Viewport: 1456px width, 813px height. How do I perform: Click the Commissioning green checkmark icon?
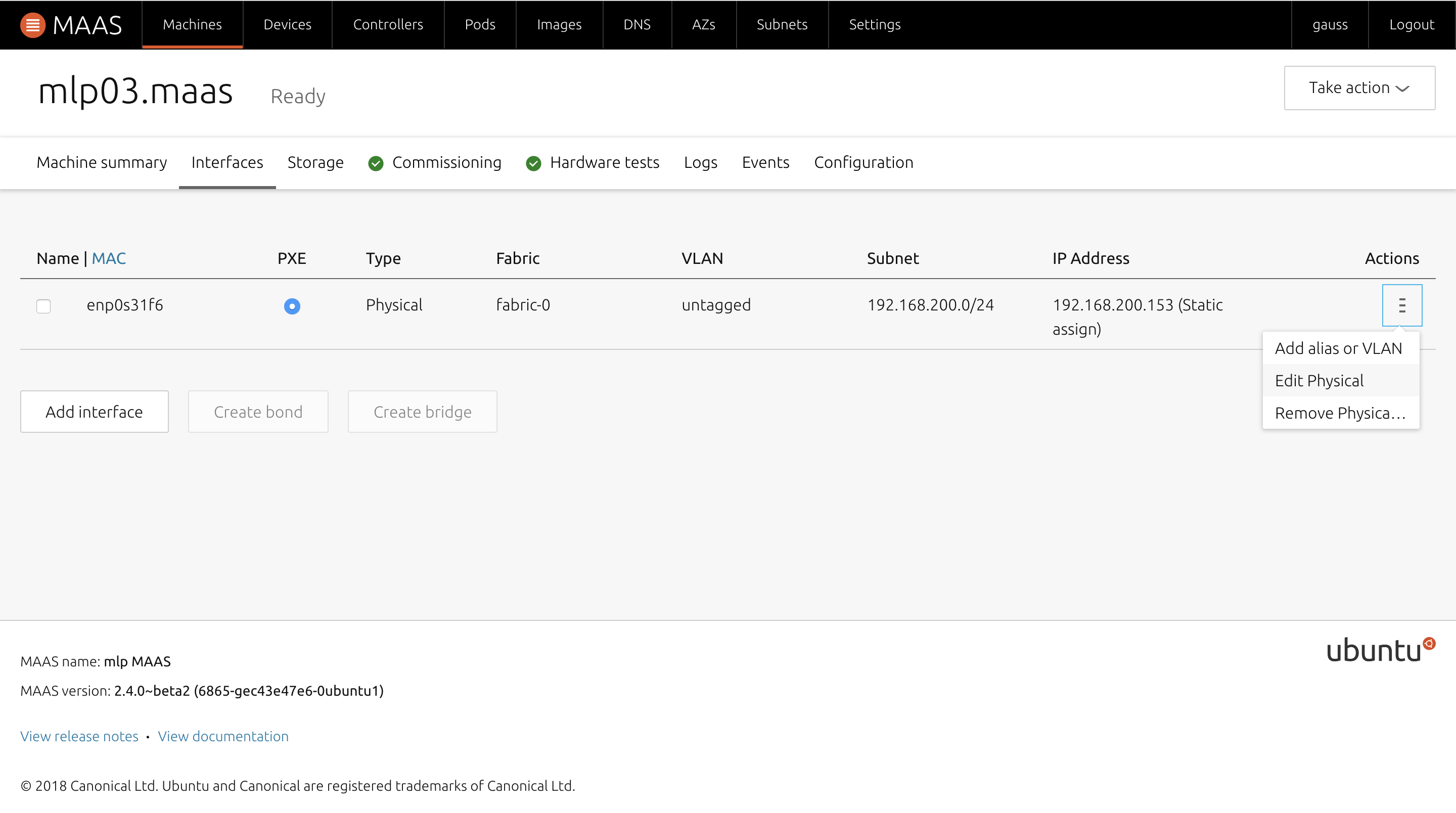(x=376, y=162)
